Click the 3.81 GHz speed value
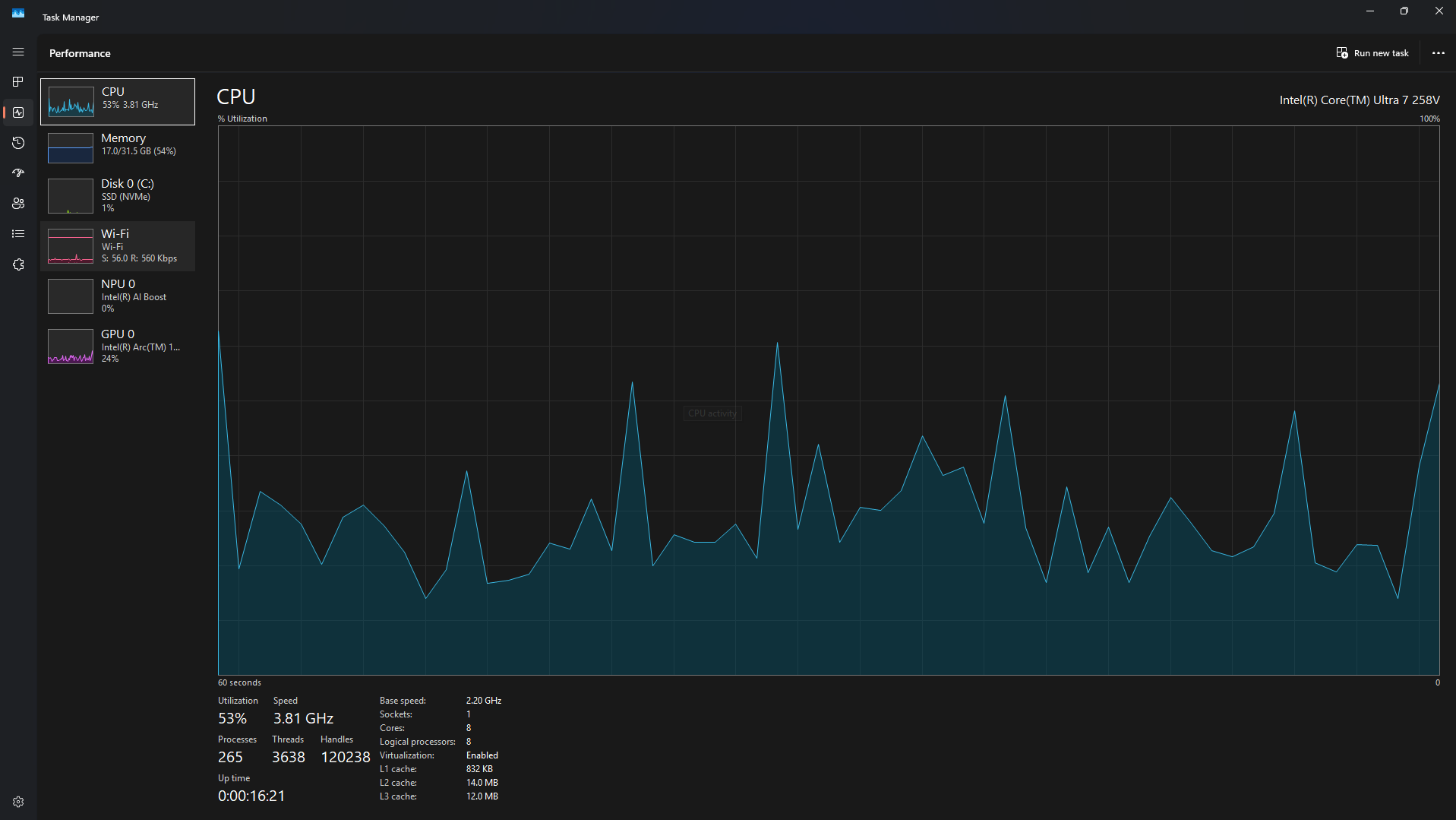1456x820 pixels. tap(303, 718)
